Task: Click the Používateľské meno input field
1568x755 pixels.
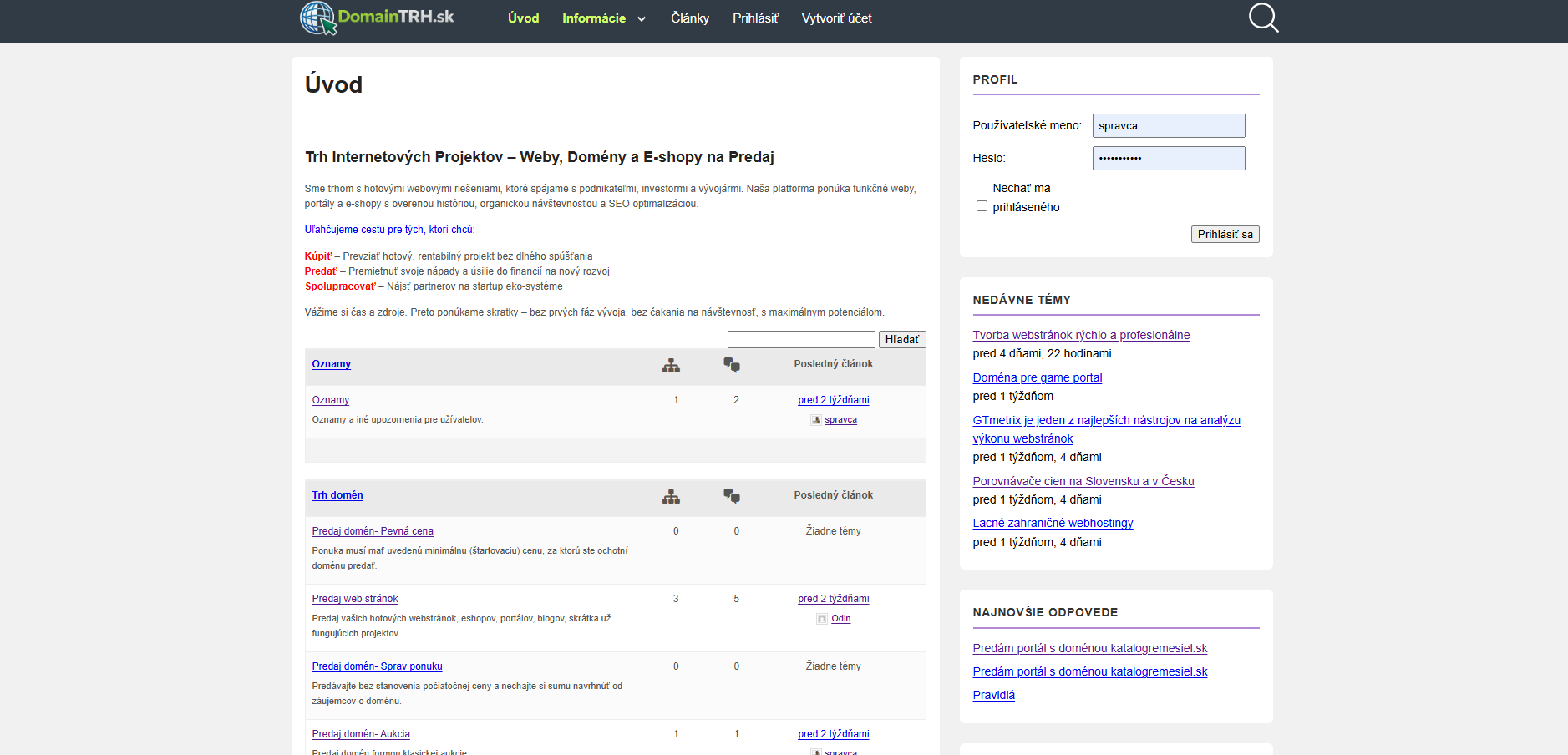Action: (x=1168, y=125)
